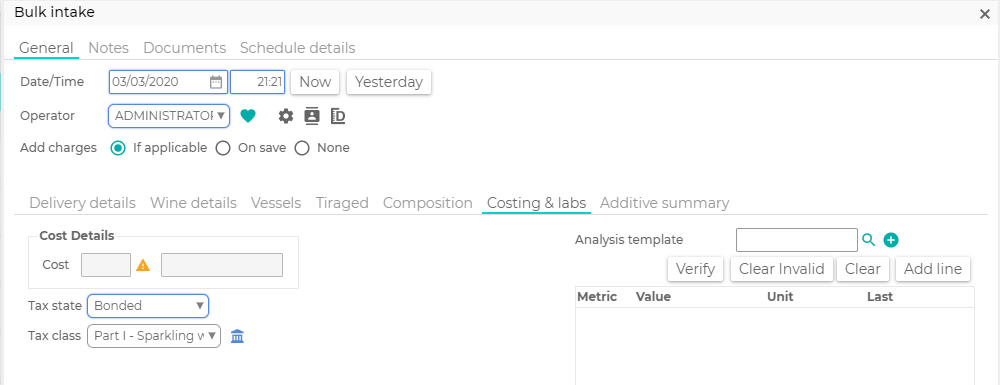Open the date picker calendar icon
Viewport: 1000px width, 385px height.
(216, 82)
